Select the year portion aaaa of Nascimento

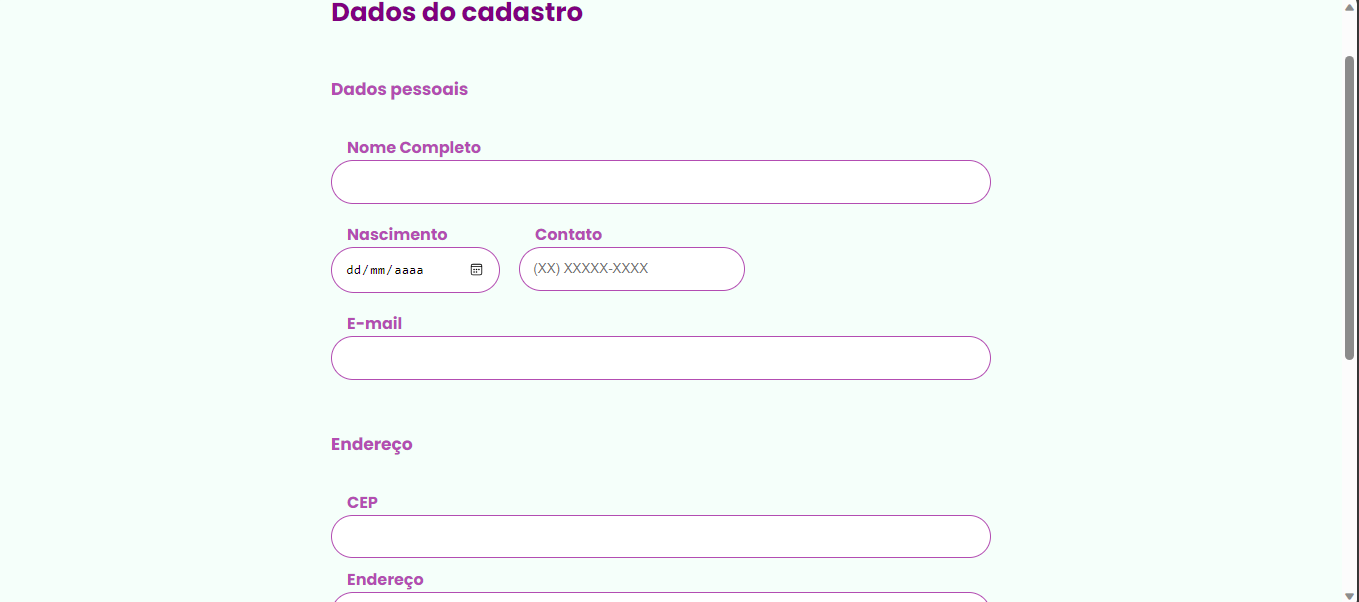click(x=409, y=270)
